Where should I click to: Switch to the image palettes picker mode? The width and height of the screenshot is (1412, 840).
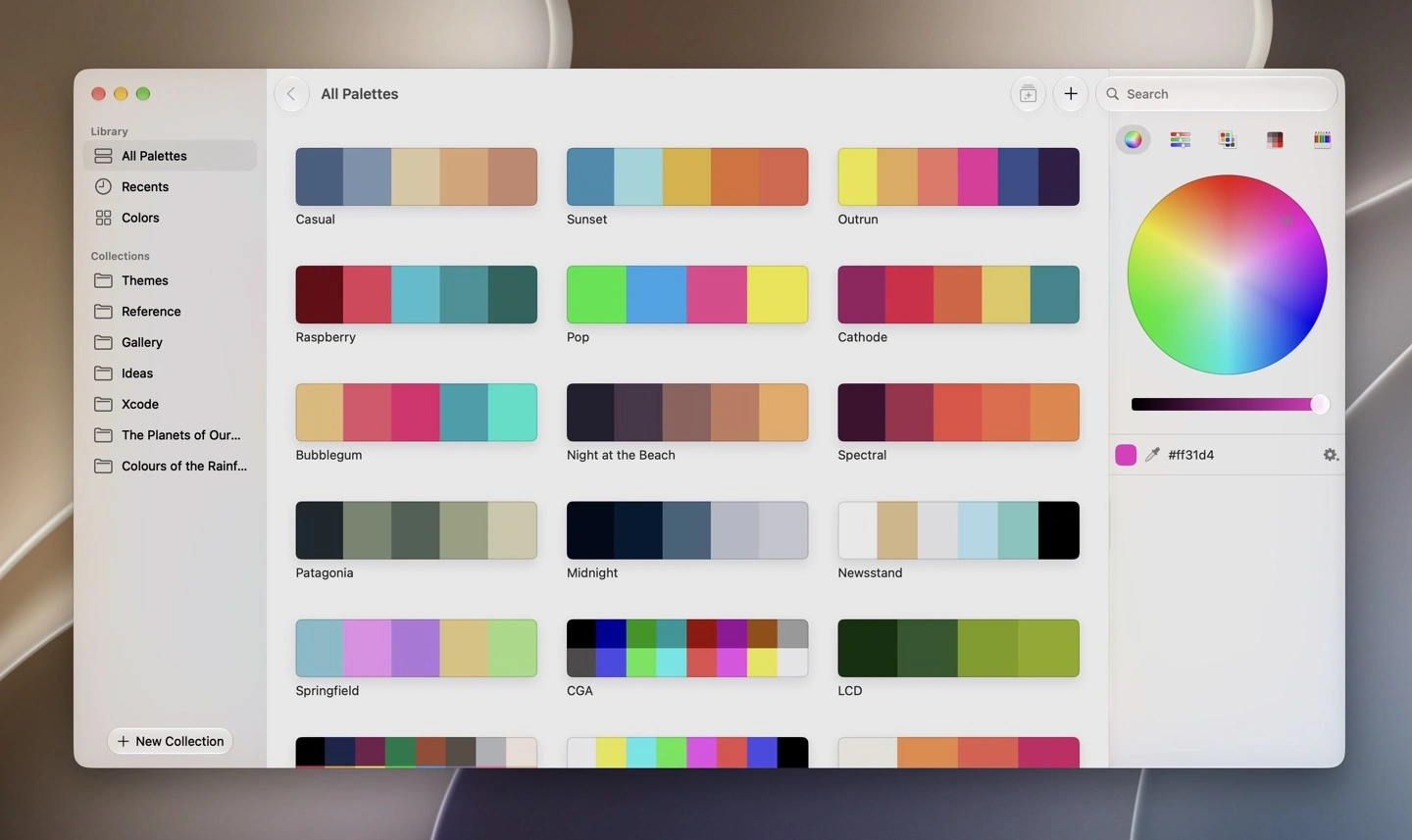[1275, 139]
